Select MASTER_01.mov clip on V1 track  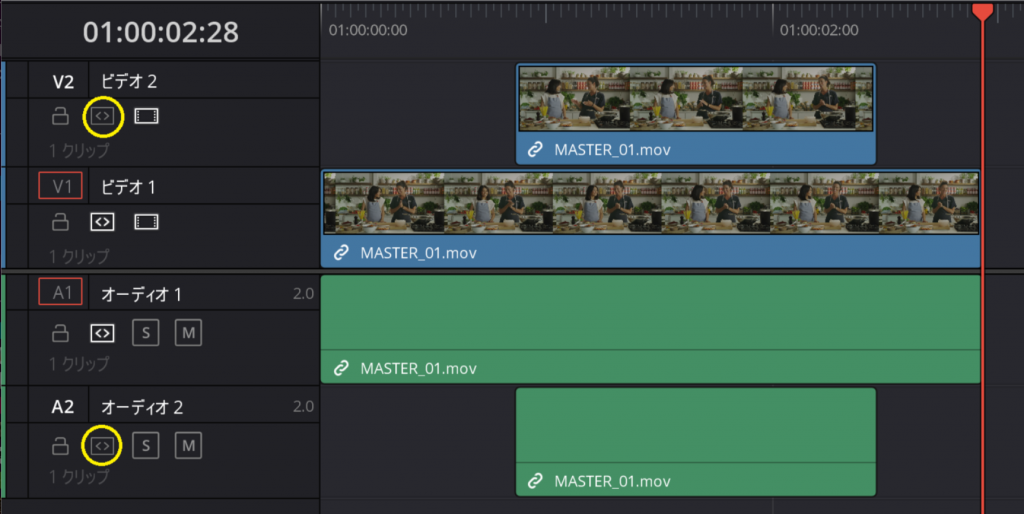coord(650,219)
